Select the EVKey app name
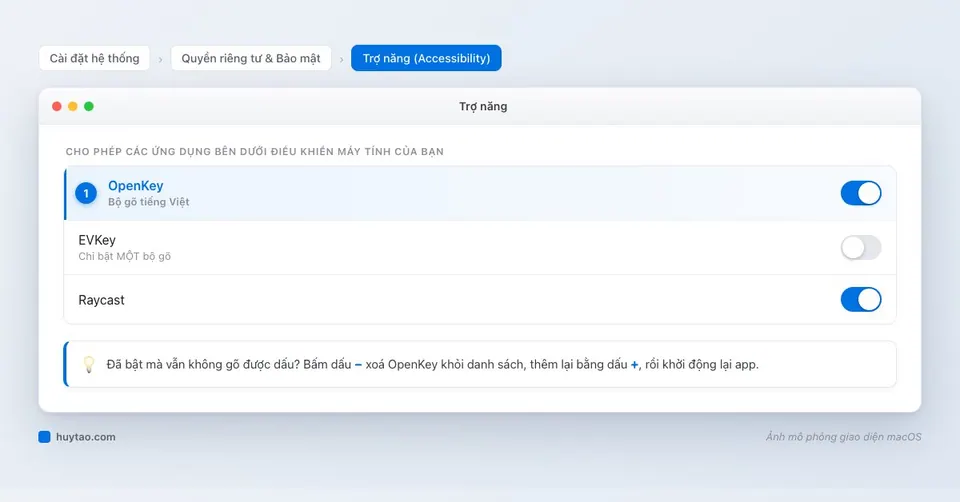 (97, 240)
